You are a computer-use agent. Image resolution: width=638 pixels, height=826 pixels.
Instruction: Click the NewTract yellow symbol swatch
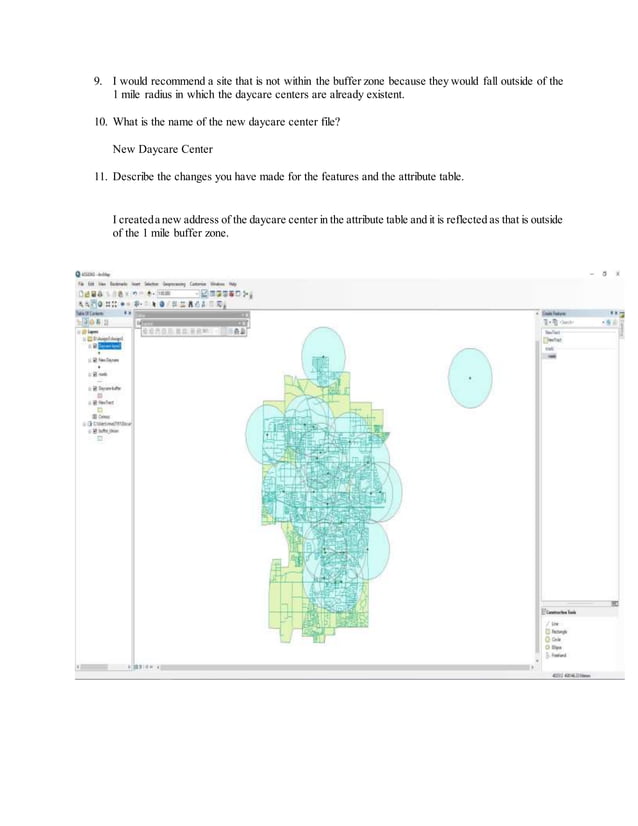[x=100, y=410]
